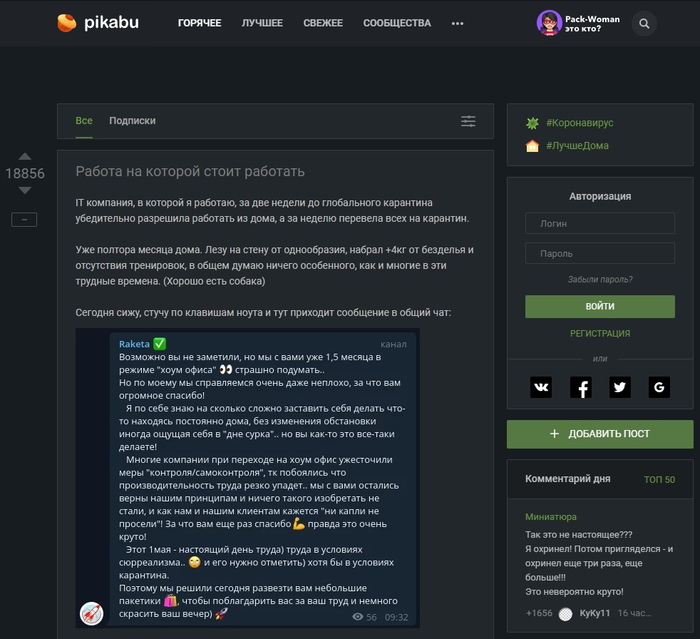Upvote the post with up arrow
Screen dimensions: 700x639
click(x=25, y=156)
